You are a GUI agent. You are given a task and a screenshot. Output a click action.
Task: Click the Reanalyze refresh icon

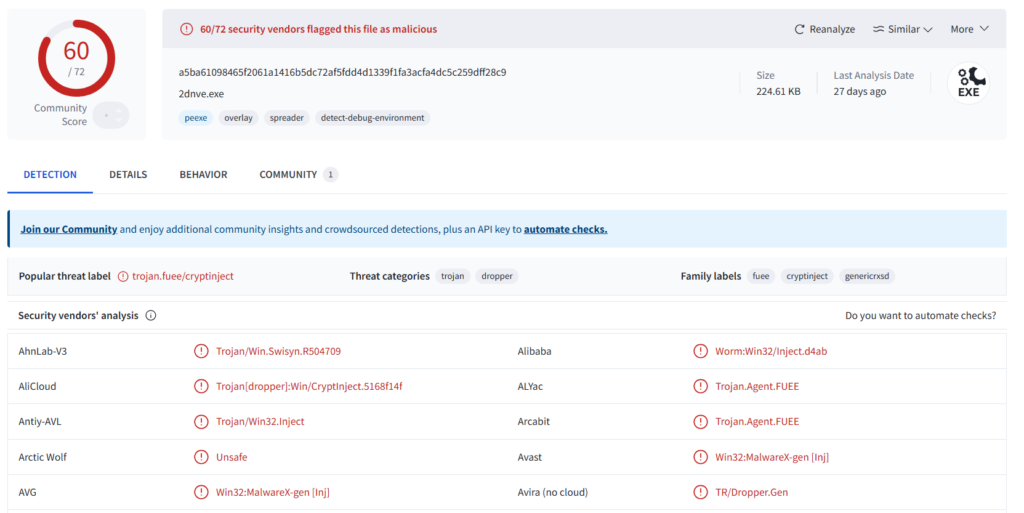pyautogui.click(x=799, y=30)
